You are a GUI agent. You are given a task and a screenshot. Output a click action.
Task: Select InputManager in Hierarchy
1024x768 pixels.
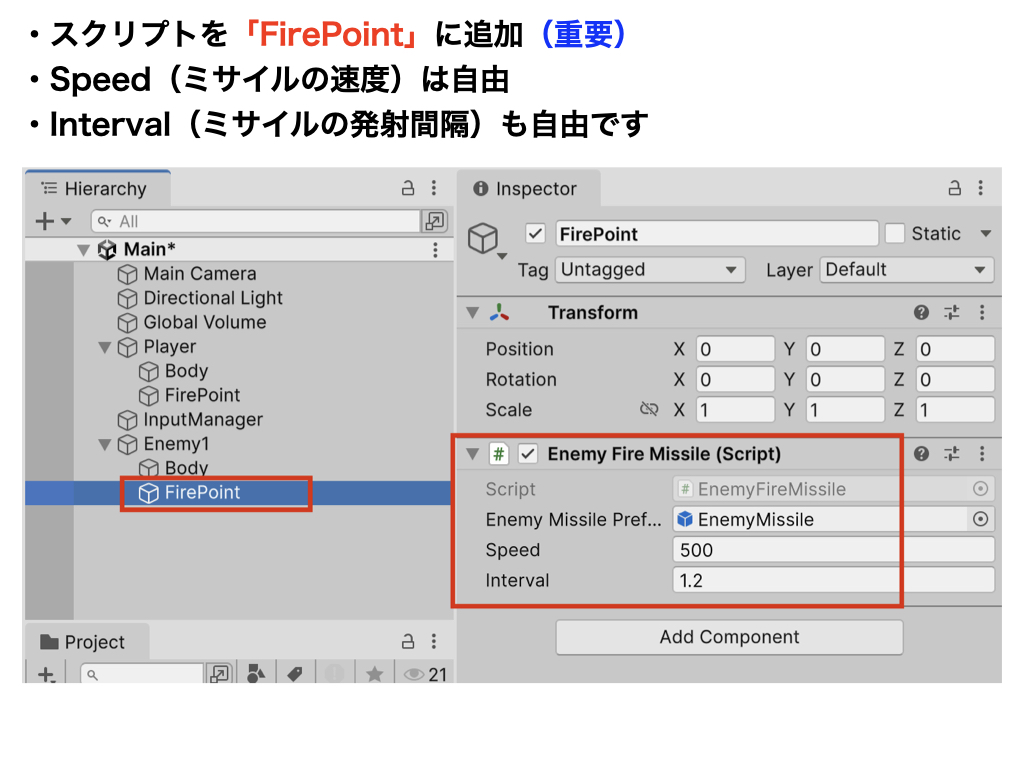click(203, 419)
